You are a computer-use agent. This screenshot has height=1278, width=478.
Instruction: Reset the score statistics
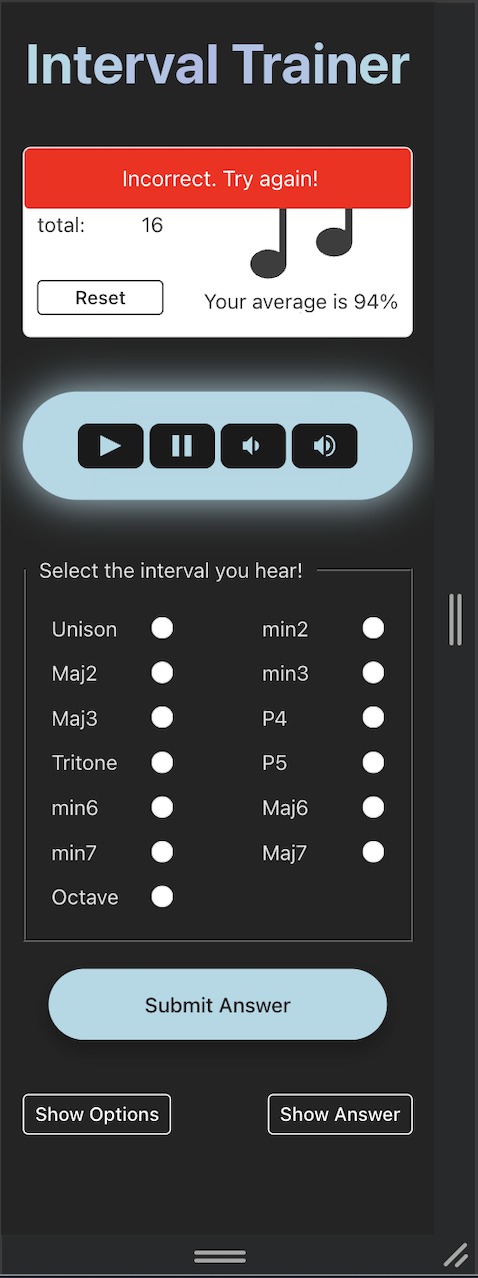click(x=100, y=298)
